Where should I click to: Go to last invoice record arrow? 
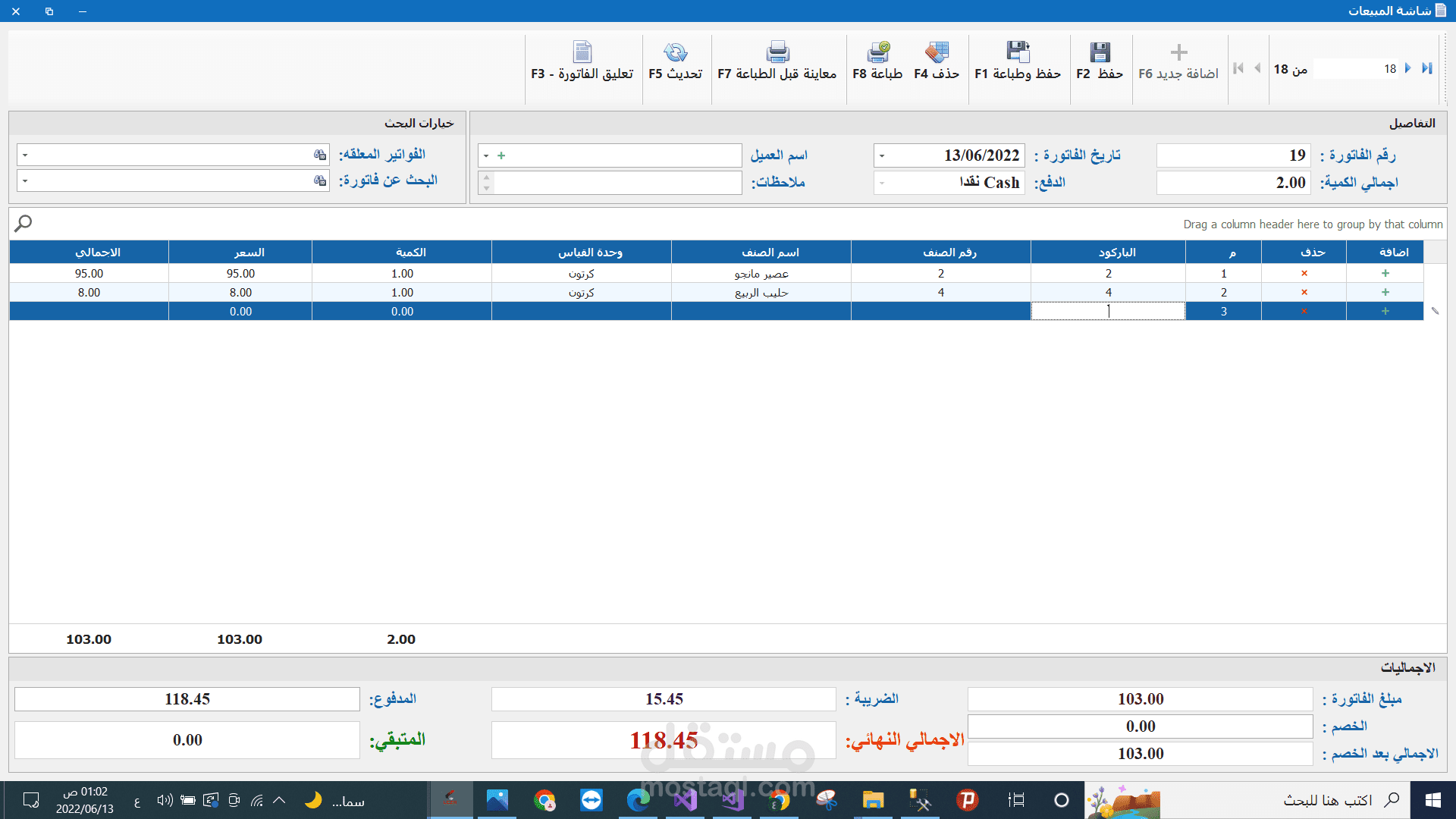(1427, 68)
